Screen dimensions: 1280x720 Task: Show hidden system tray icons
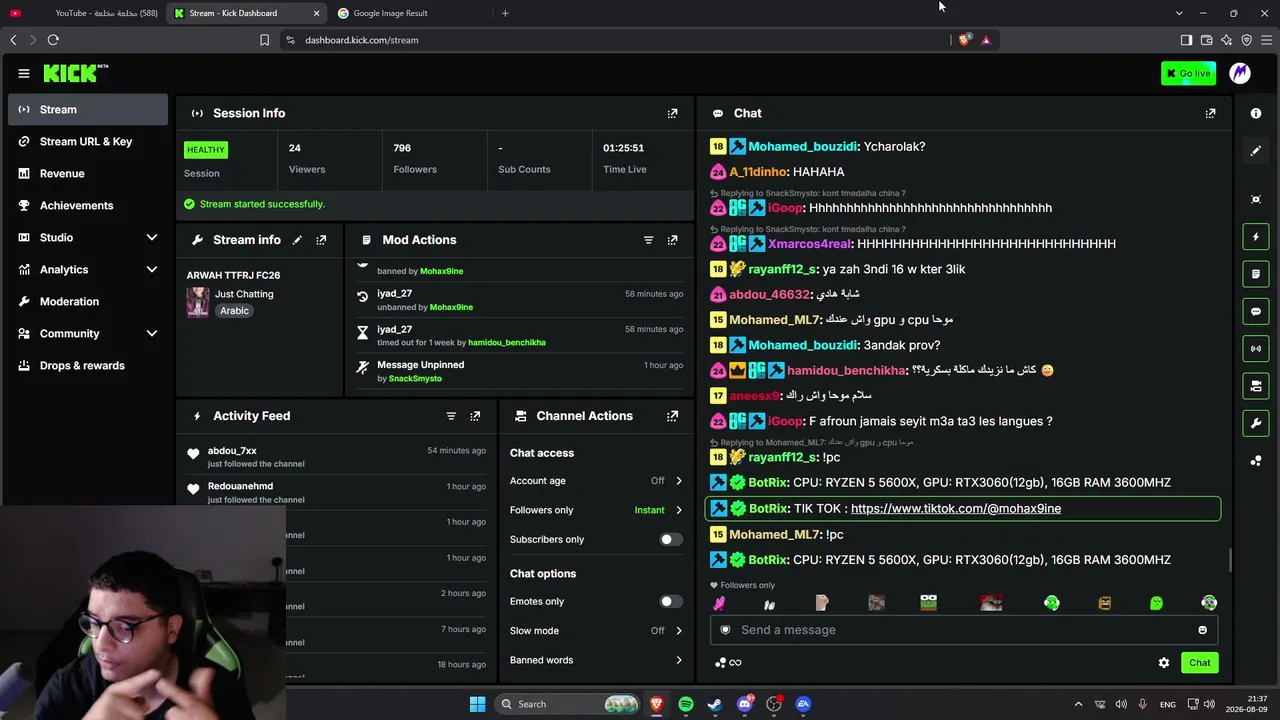[1078, 704]
